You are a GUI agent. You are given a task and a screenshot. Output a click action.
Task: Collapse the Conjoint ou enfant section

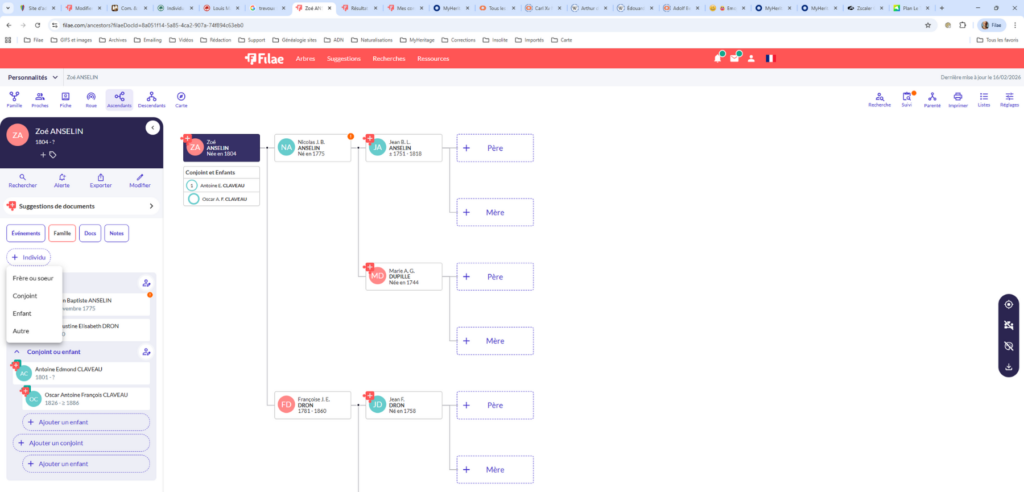(x=17, y=352)
